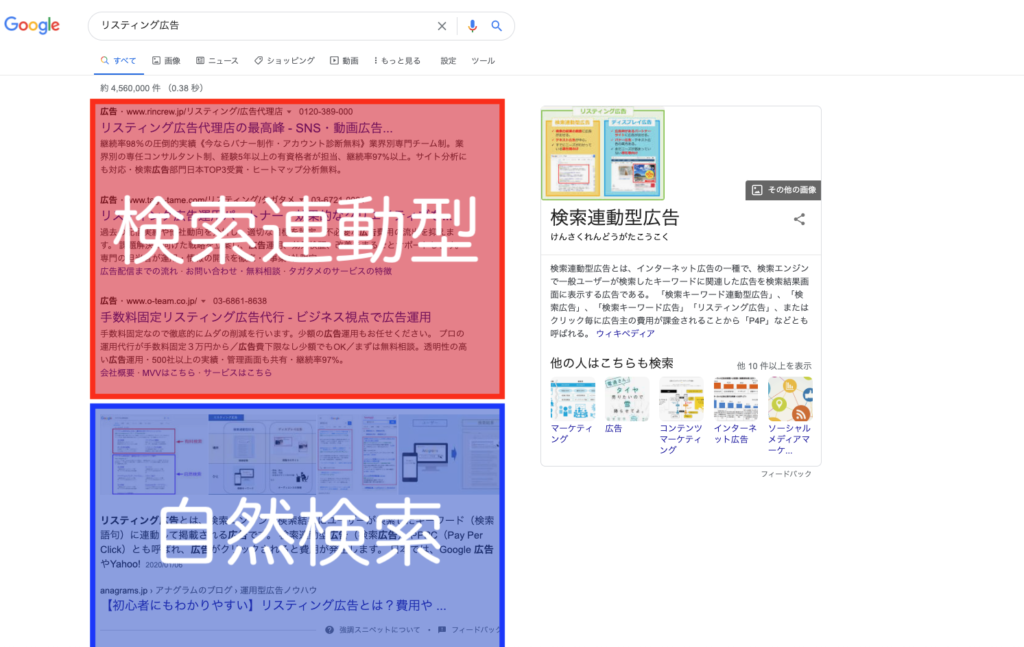Image resolution: width=1024 pixels, height=647 pixels.
Task: Open 広告 related search thumbnail
Action: (627, 399)
